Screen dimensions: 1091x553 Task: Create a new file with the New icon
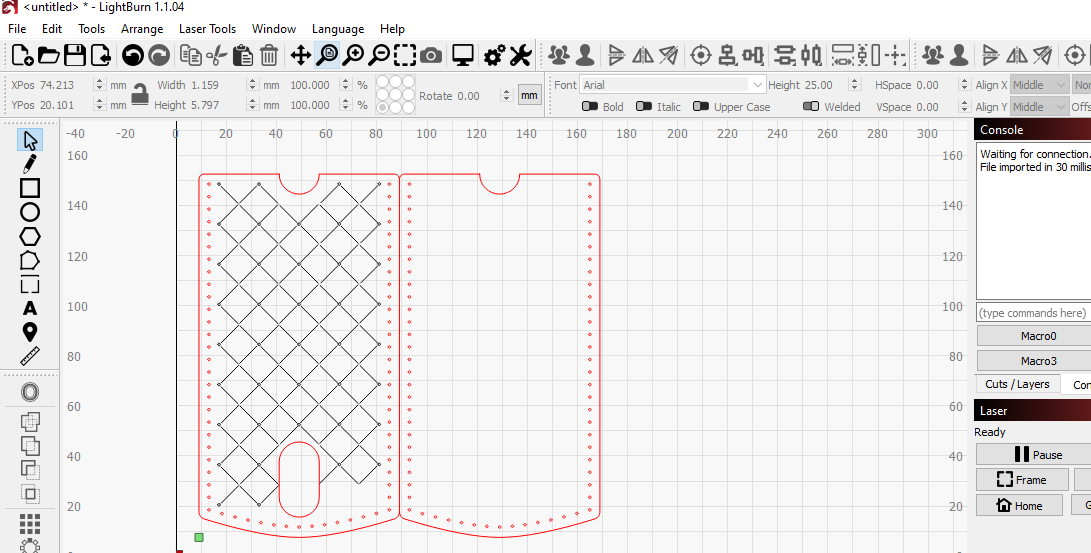(x=23, y=55)
